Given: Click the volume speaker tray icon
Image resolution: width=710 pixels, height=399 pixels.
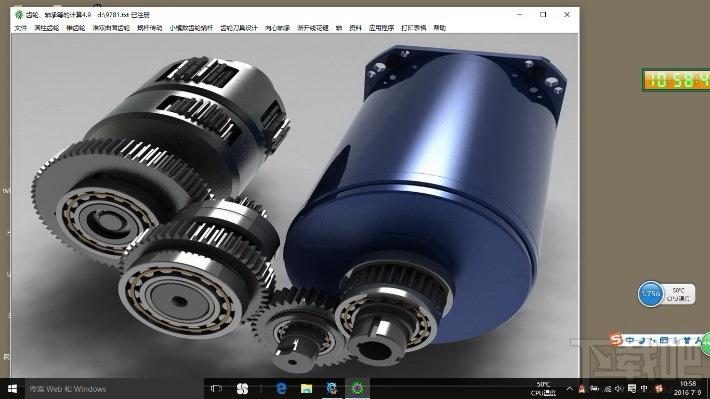Looking at the screenshot, I should pos(619,389).
